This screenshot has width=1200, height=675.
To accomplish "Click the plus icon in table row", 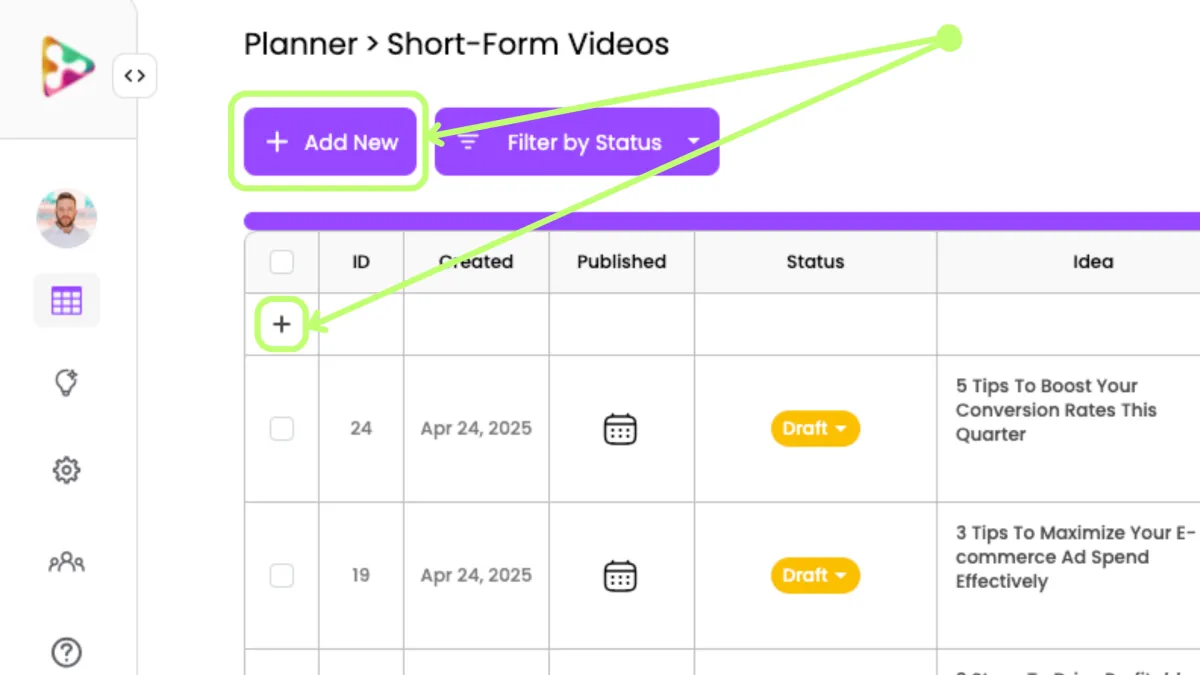I will click(282, 324).
